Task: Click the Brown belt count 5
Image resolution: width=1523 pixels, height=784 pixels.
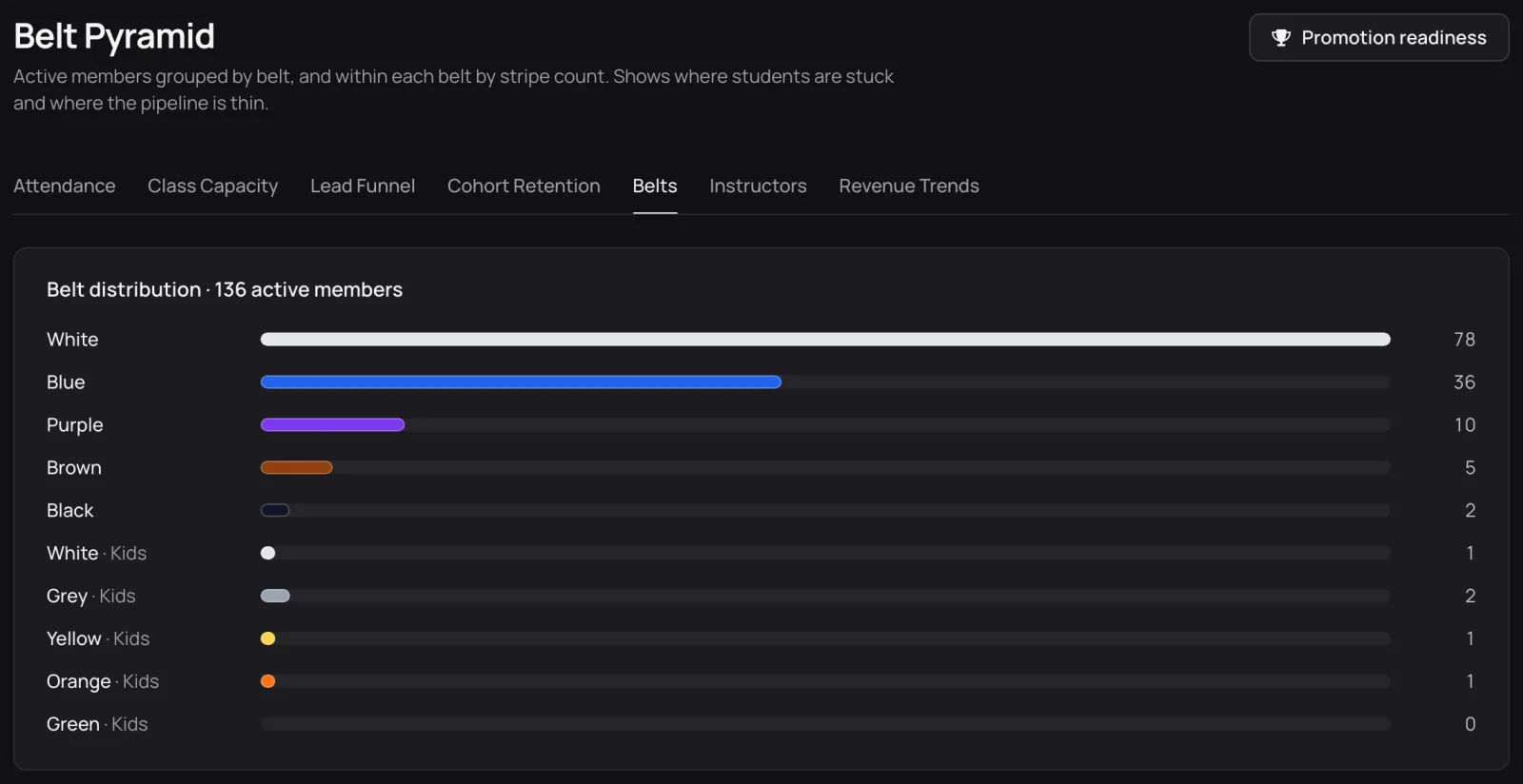Action: pos(1470,468)
